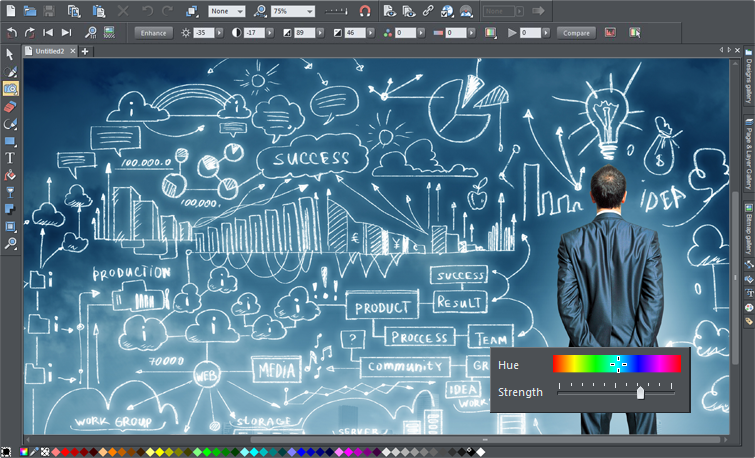Click the zoom 1:1 magnifier icon
The width and height of the screenshot is (755, 458).
[x=91, y=33]
